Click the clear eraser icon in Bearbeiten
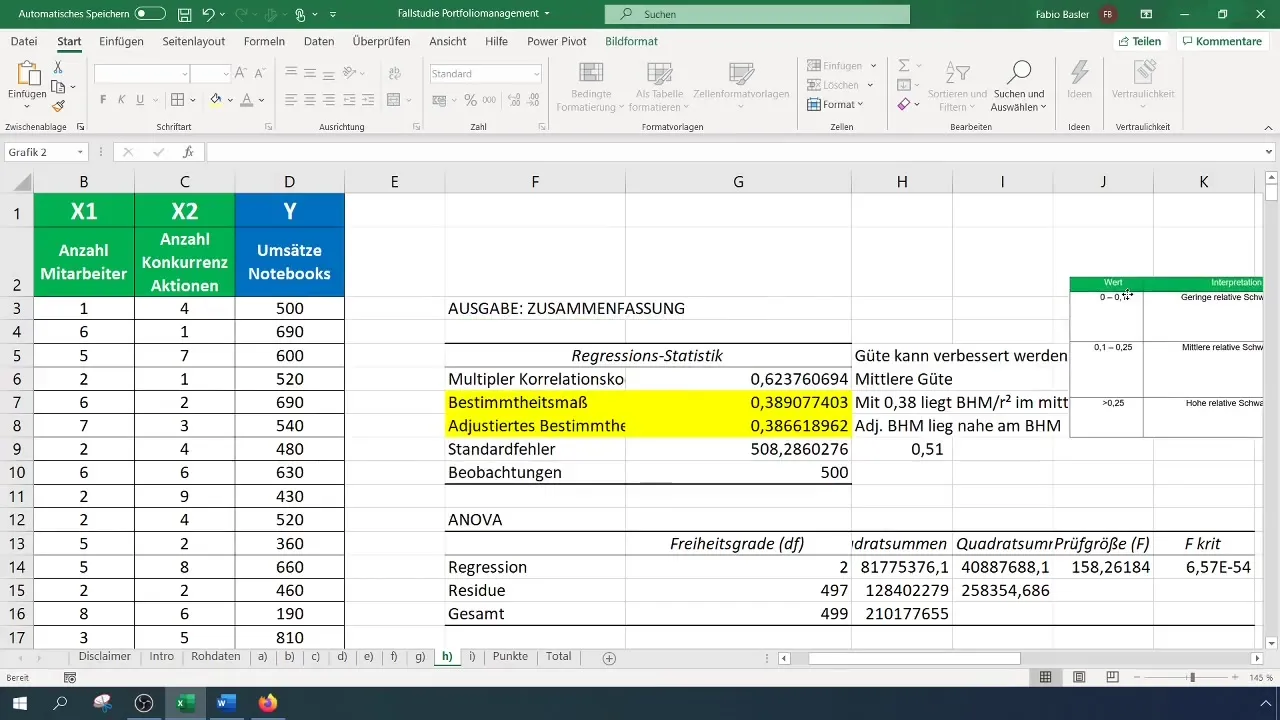Image resolution: width=1280 pixels, height=720 pixels. click(x=903, y=104)
